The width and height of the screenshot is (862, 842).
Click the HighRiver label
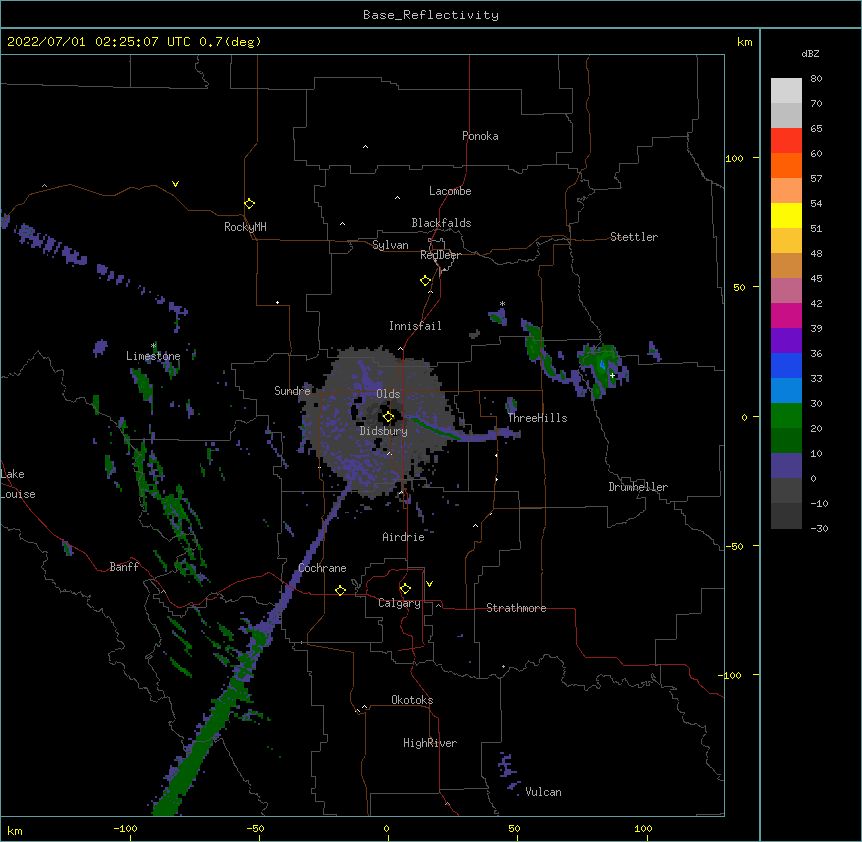point(430,743)
